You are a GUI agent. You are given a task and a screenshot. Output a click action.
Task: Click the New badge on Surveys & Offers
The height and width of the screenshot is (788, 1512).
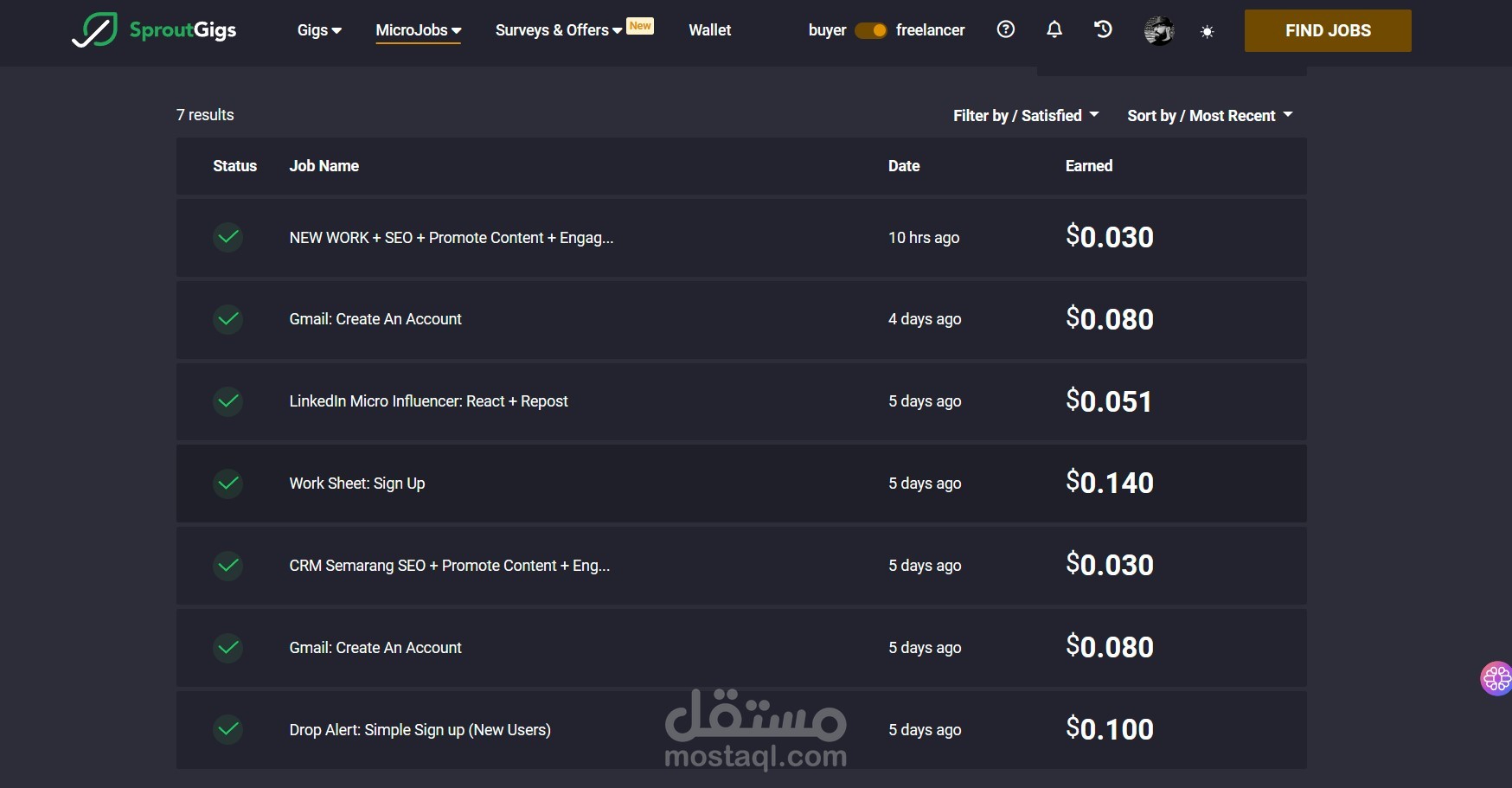(640, 26)
